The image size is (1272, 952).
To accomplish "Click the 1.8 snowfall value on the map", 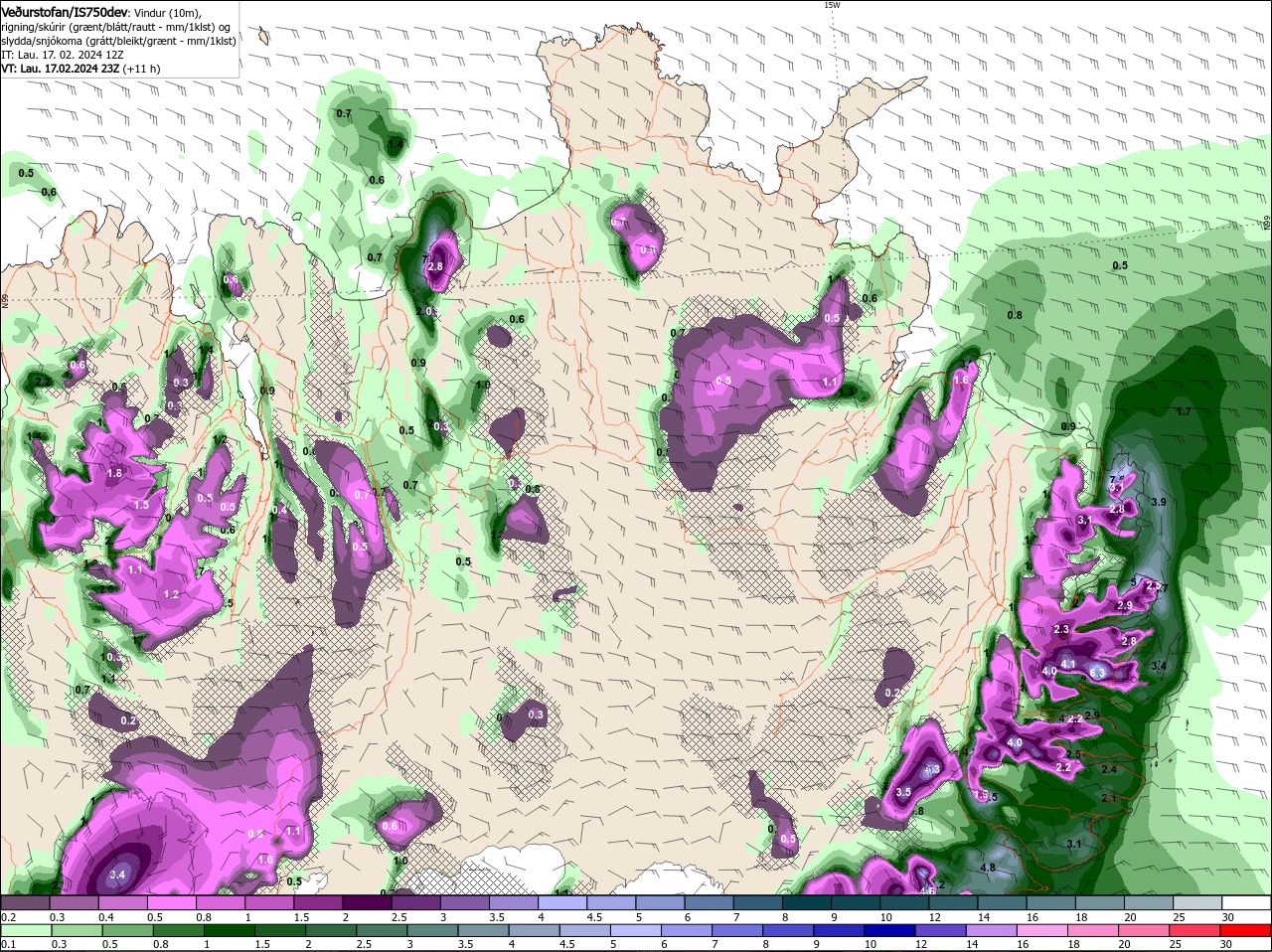I will tap(114, 473).
